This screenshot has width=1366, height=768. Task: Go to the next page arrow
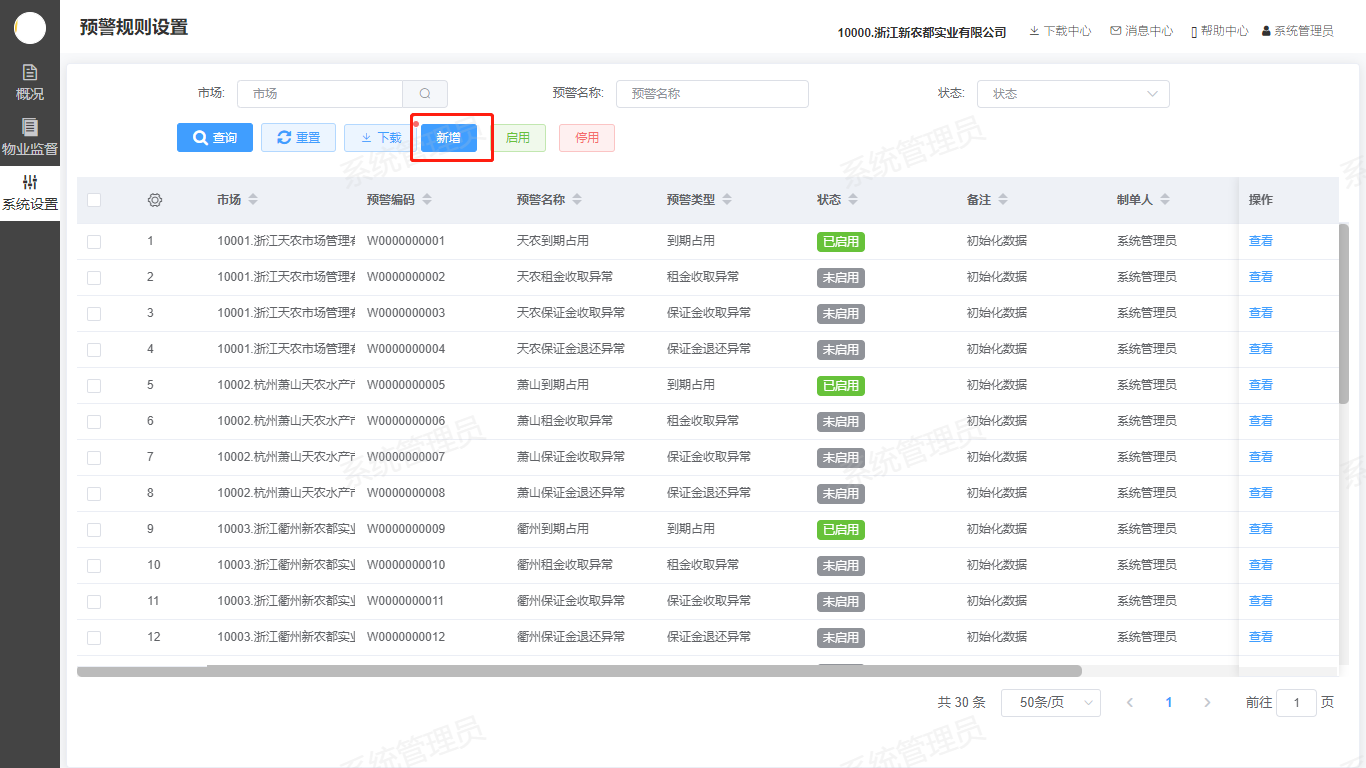point(1207,703)
